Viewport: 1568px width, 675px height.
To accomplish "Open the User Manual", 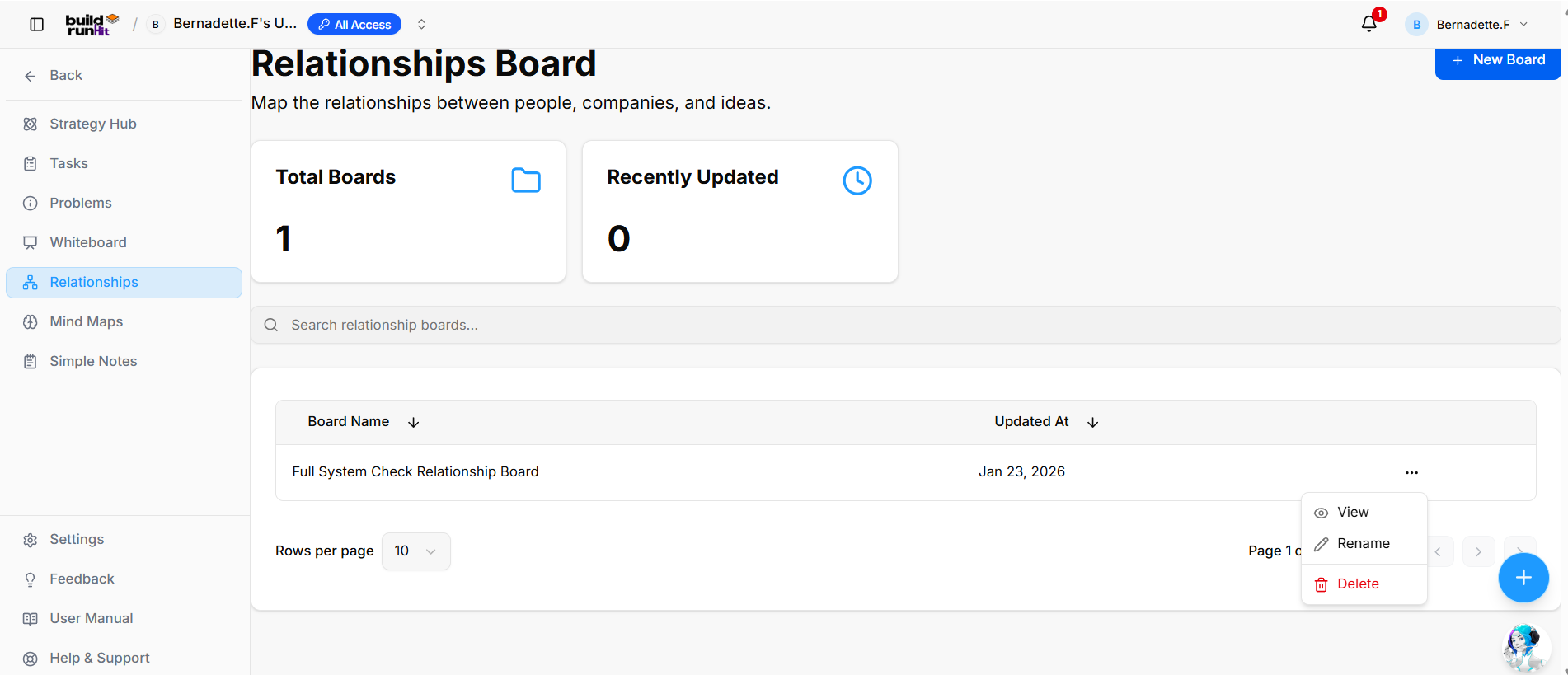I will click(x=124, y=618).
